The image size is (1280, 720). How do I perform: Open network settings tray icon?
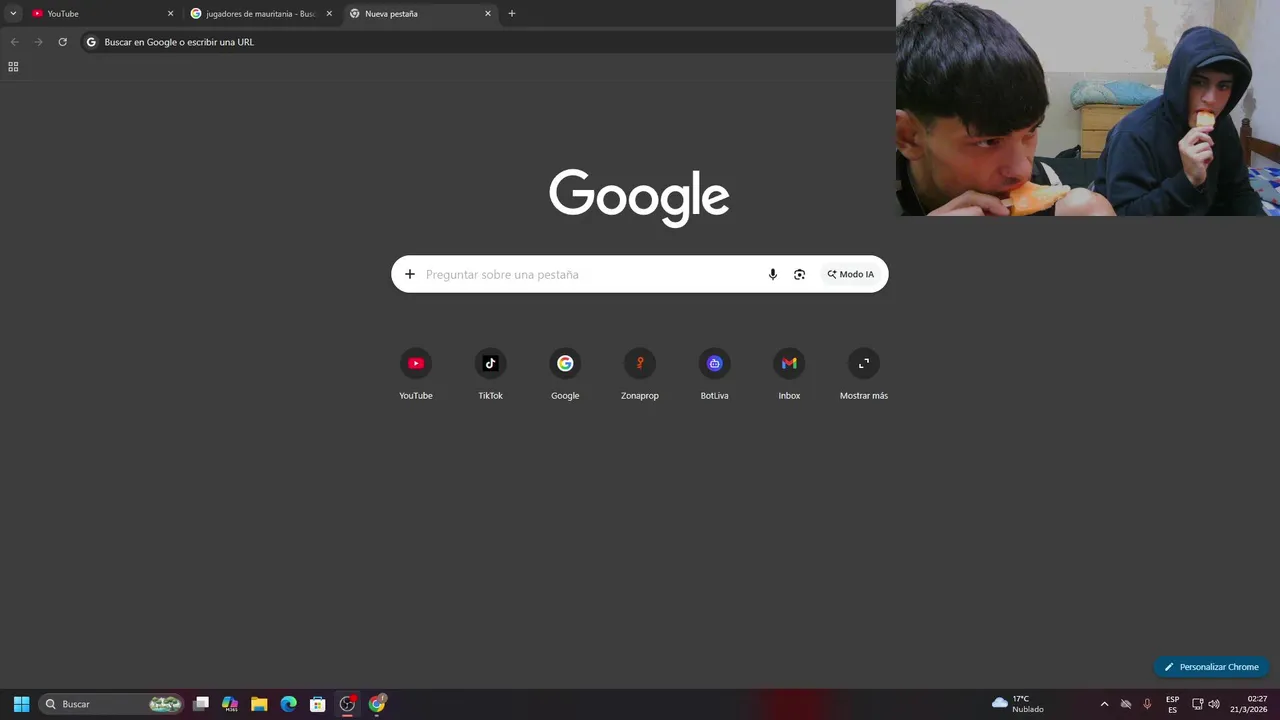[1197, 704]
